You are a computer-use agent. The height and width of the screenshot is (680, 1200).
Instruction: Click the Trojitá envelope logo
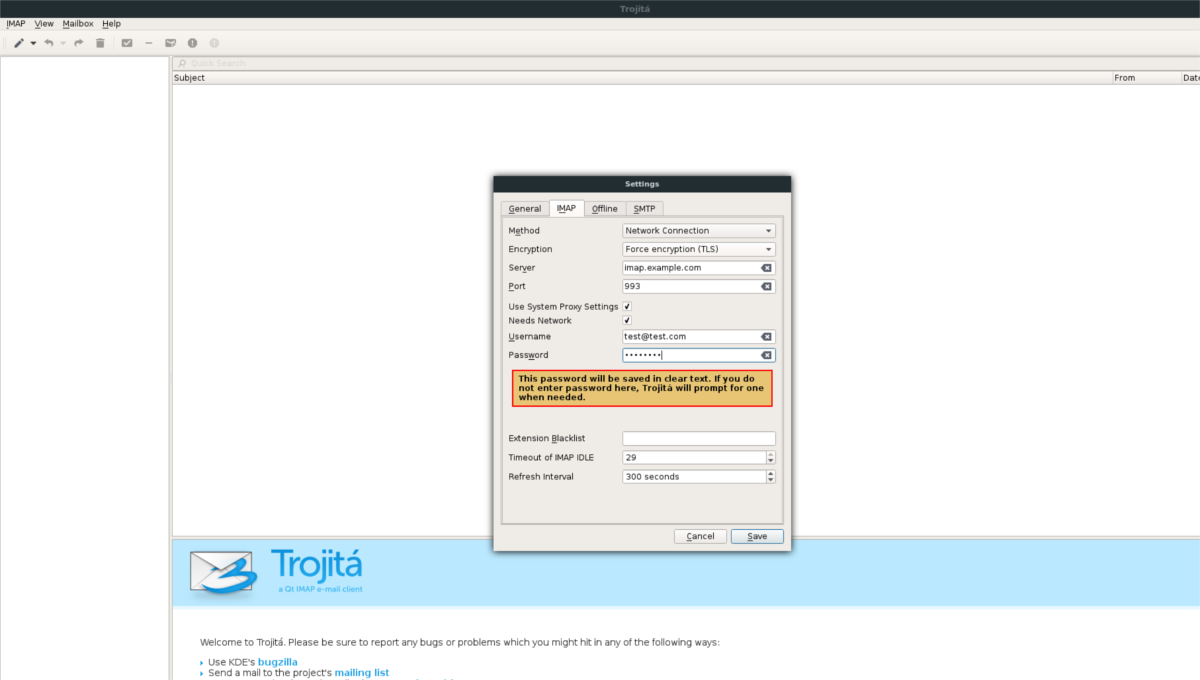(x=225, y=572)
